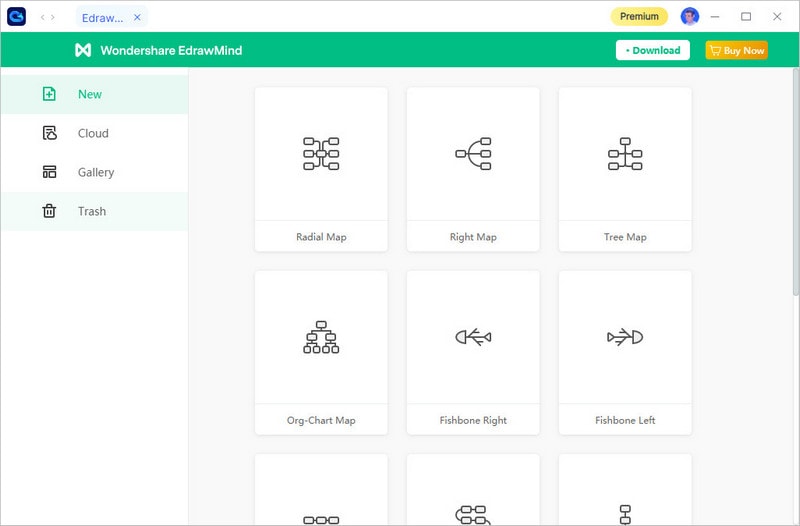Click the Fishbone Left label

625,420
